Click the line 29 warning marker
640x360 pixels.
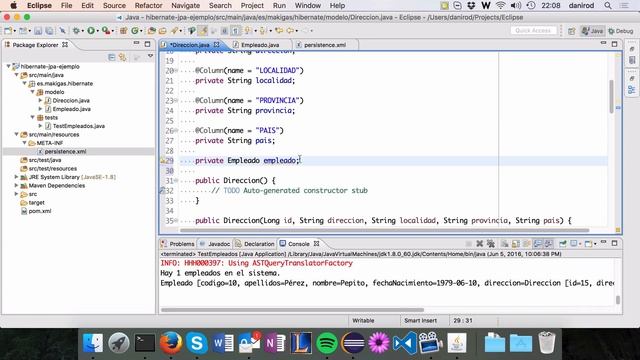click(162, 161)
